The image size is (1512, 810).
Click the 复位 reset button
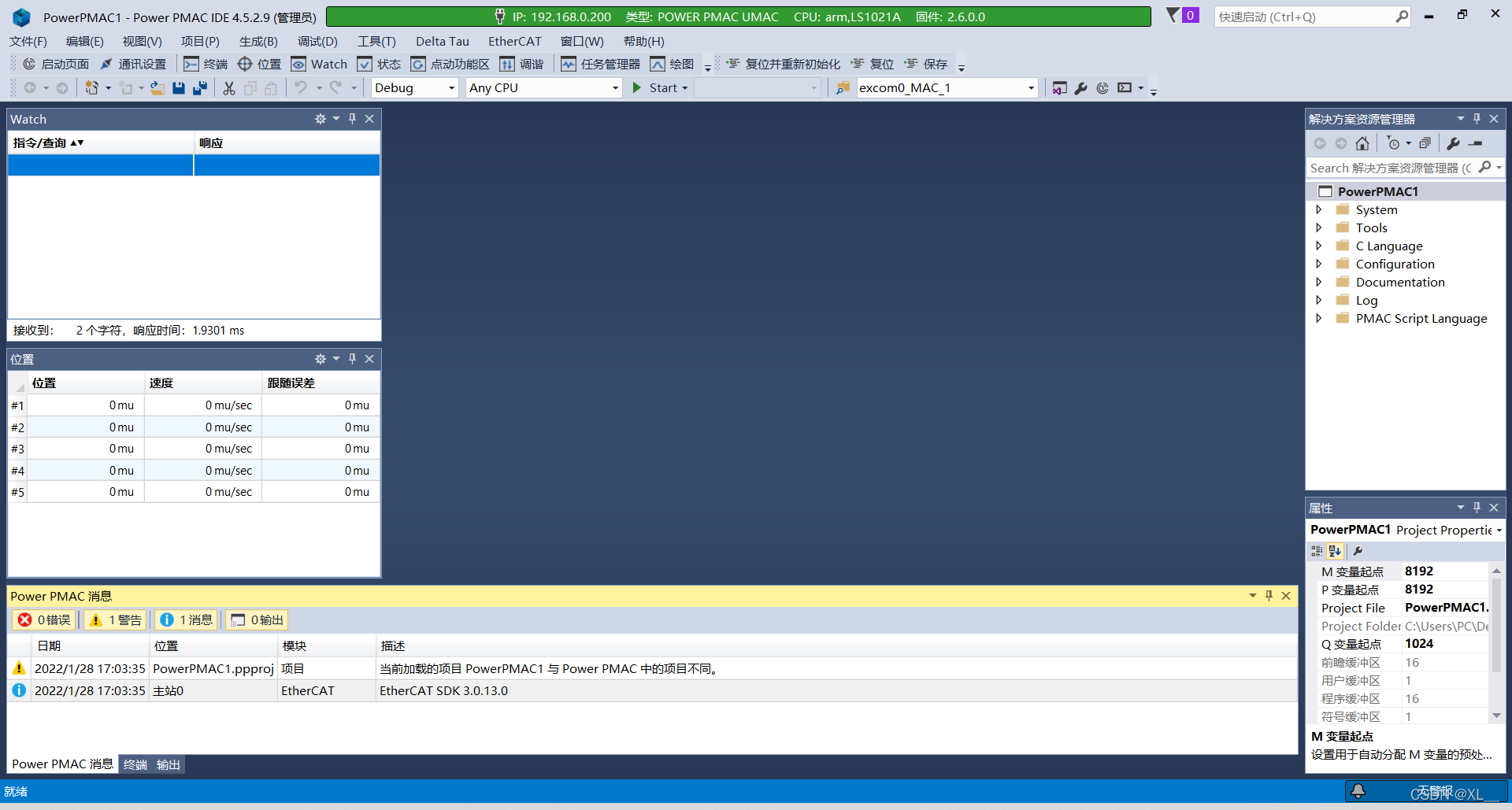[x=872, y=65]
